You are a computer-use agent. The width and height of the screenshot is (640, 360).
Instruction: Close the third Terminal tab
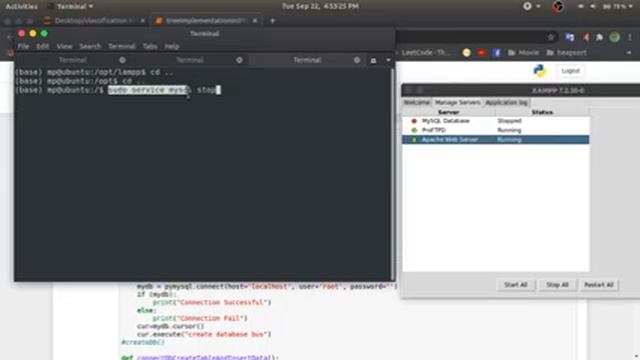coord(357,60)
